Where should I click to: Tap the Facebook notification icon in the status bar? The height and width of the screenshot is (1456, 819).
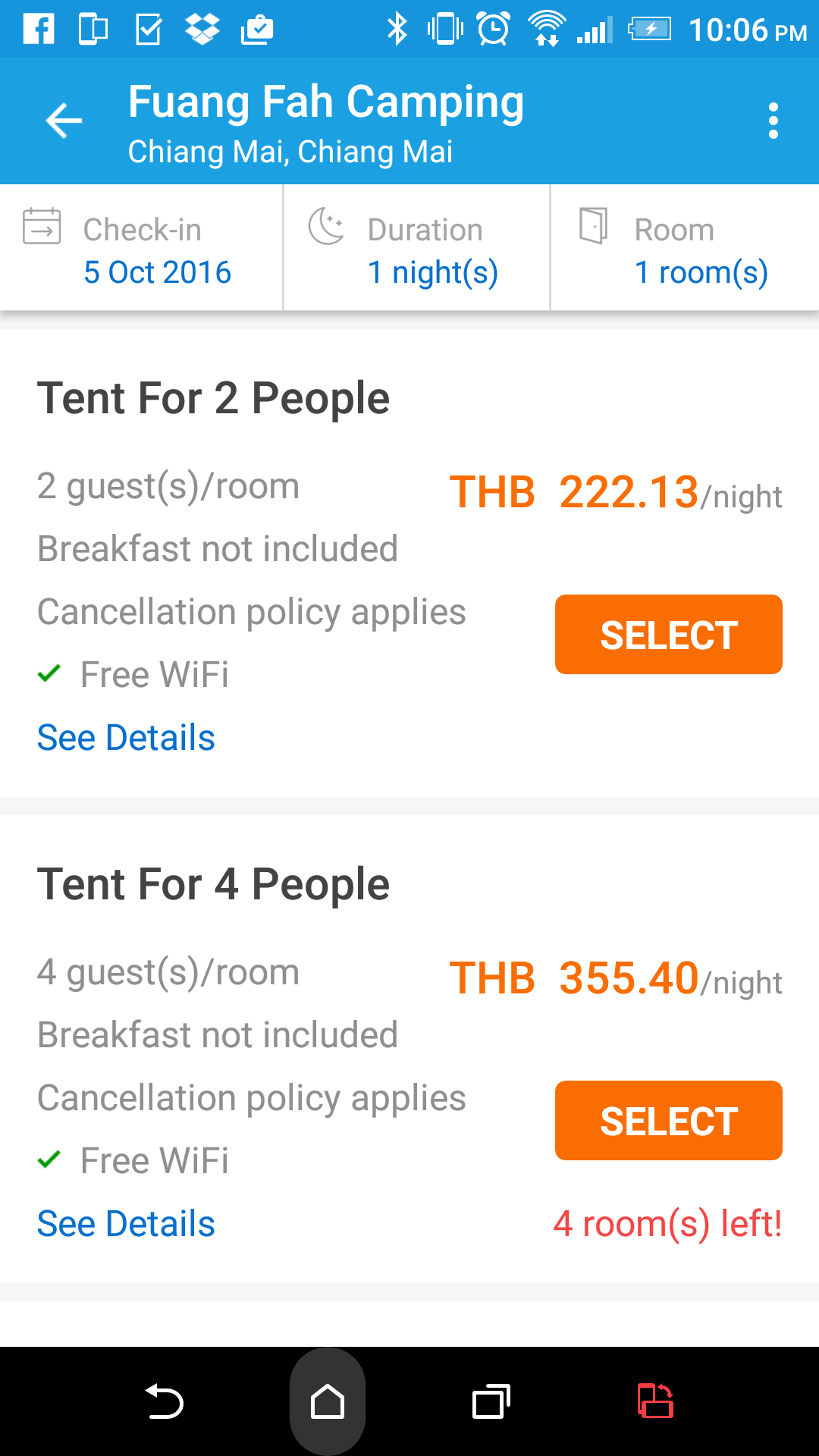[39, 30]
